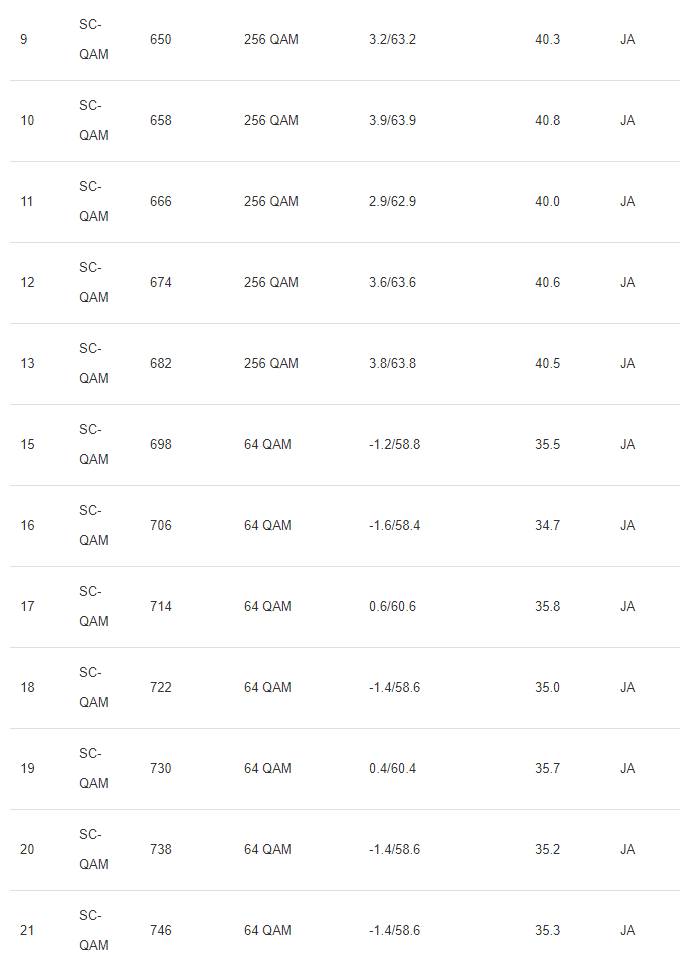Select the power reading 0.6/60.6

393,607
